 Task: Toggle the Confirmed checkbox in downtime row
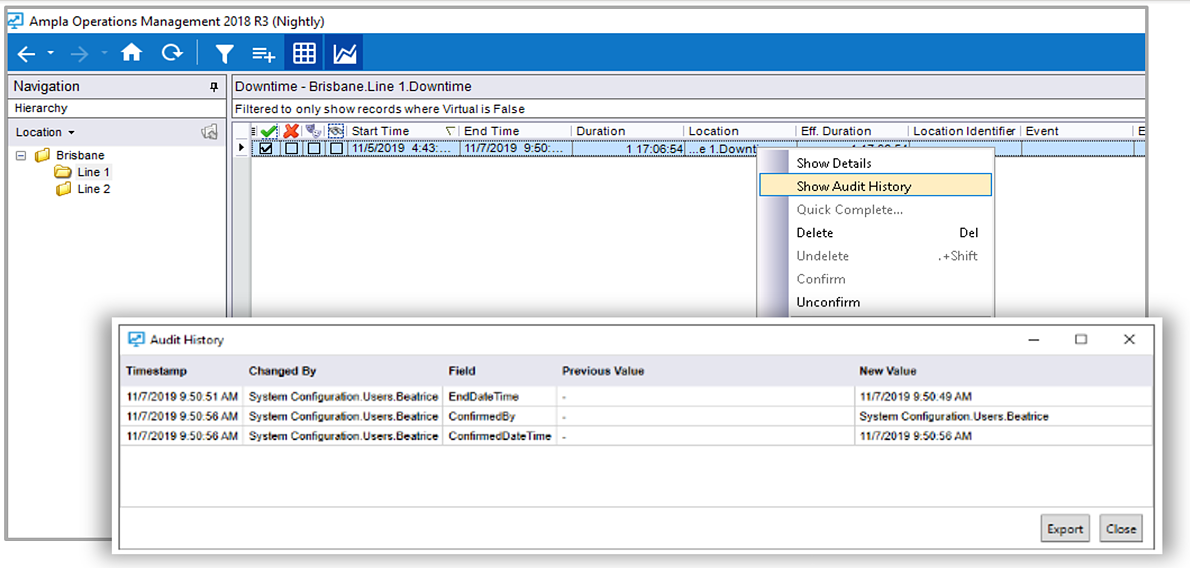267,149
